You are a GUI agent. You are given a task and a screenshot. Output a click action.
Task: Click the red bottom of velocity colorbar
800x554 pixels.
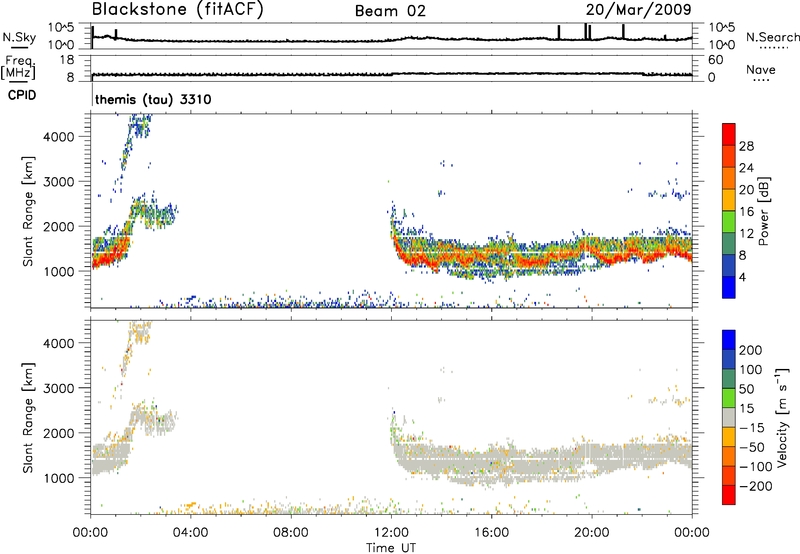pos(729,495)
